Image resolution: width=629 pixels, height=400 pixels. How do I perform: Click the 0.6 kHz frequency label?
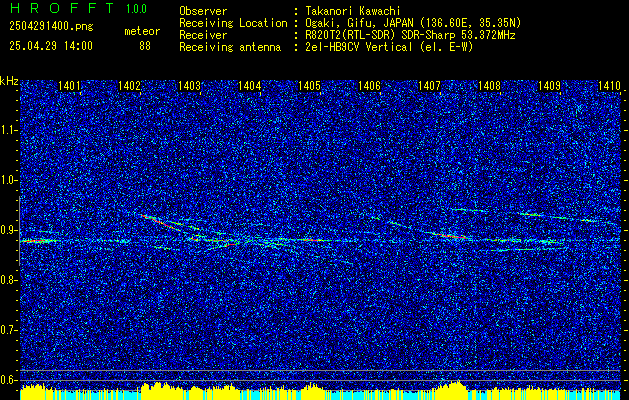(8, 380)
